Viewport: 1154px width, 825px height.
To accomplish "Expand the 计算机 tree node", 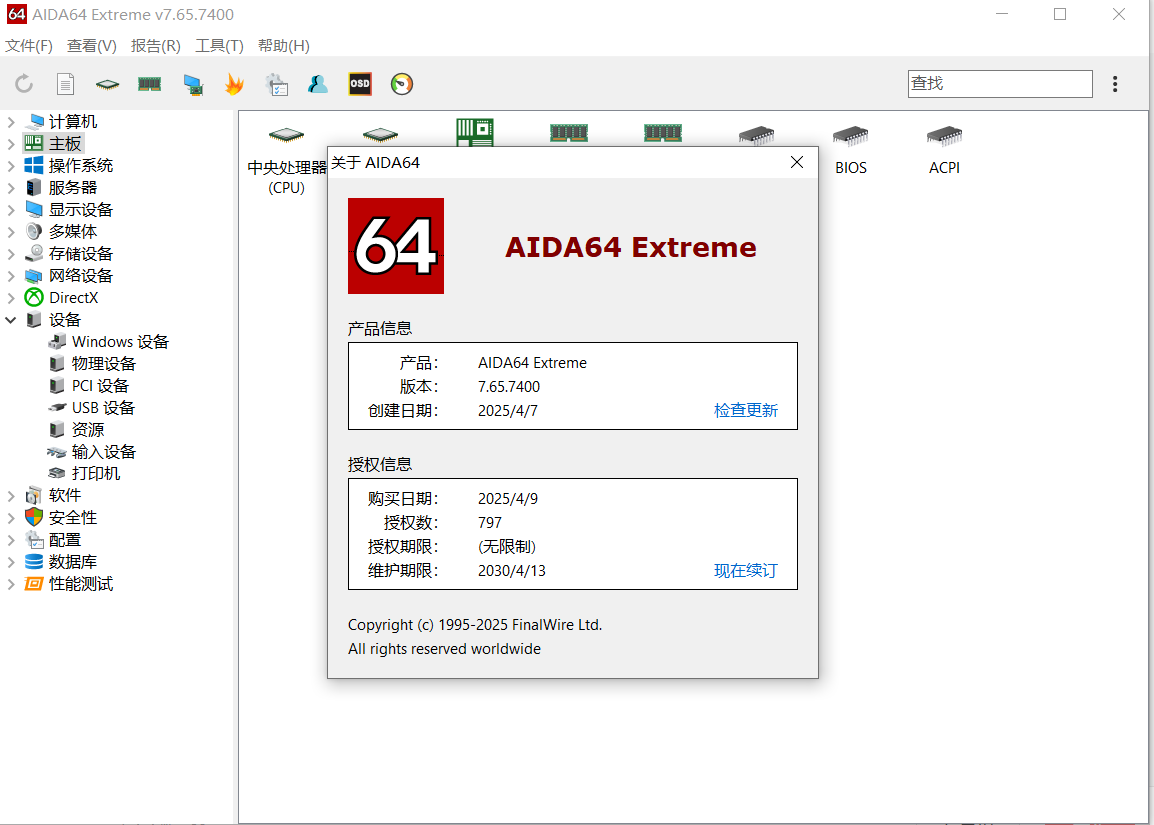I will (11, 121).
